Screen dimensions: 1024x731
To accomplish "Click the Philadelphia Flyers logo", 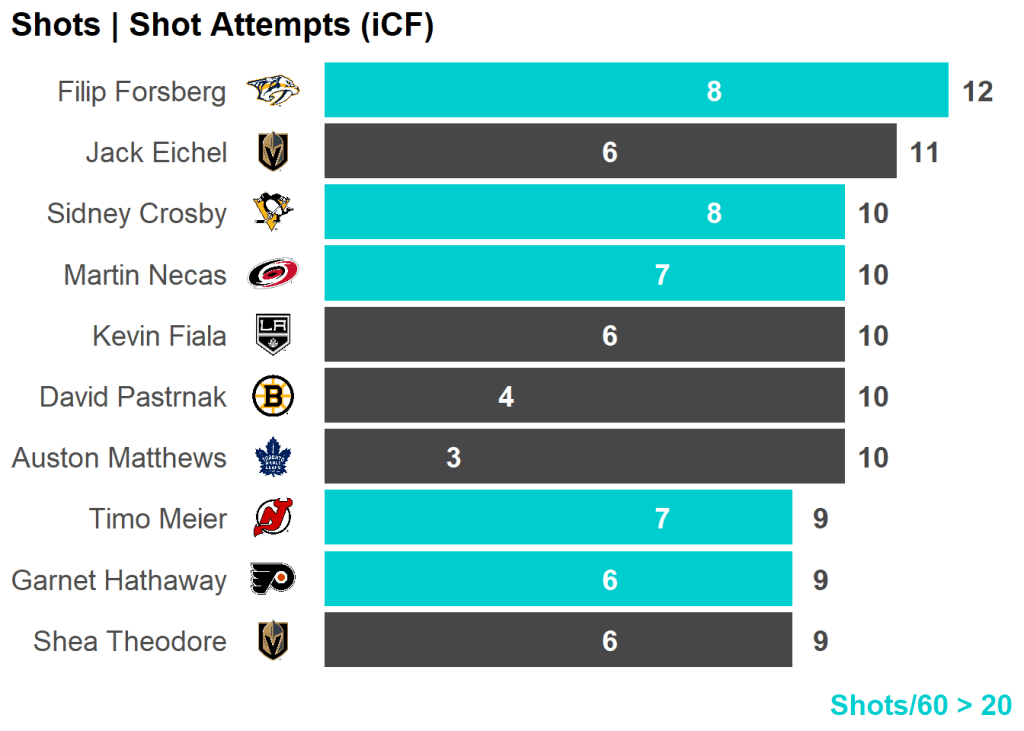I will 272,580.
